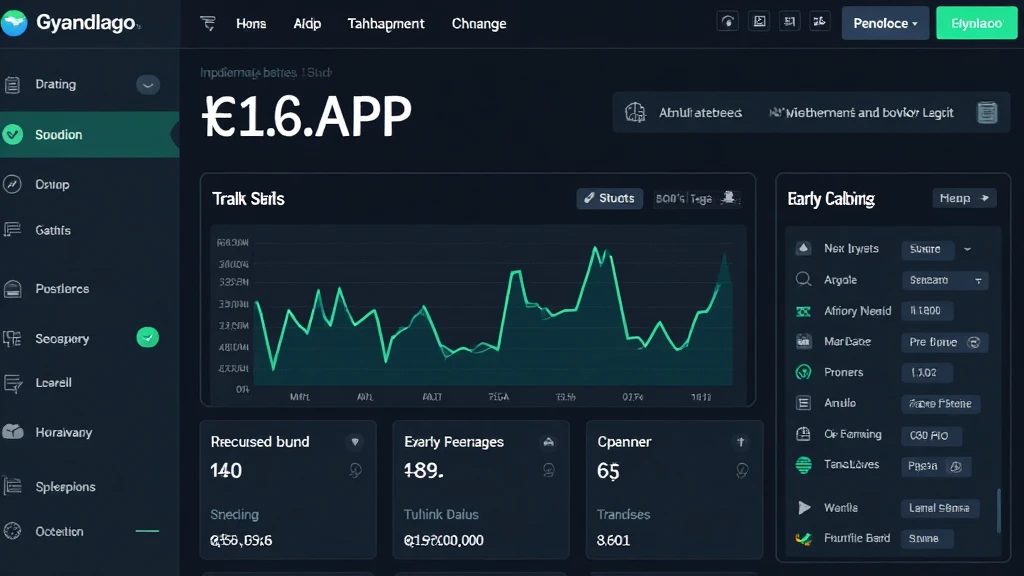Click the Horaivany sidebar icon

coord(13,432)
